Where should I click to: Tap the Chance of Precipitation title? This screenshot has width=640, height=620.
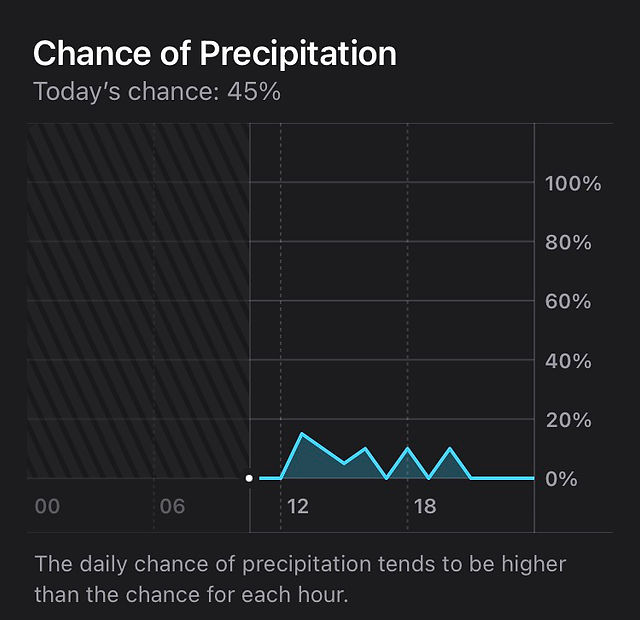(x=215, y=53)
